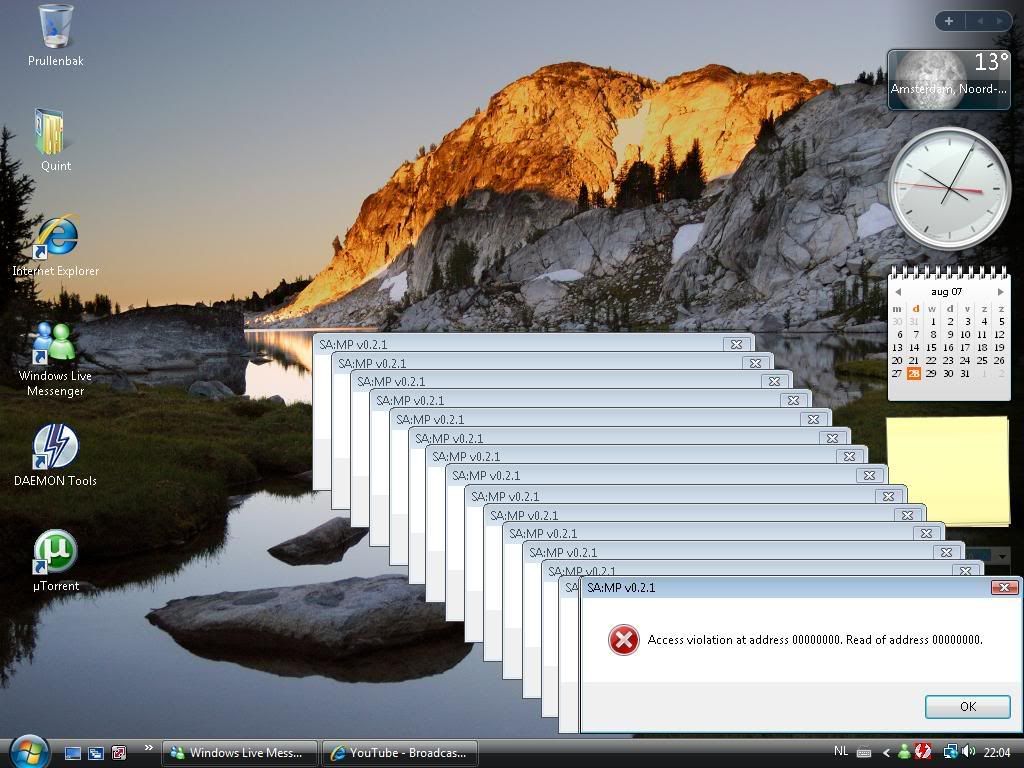The width and height of the screenshot is (1024, 768).
Task: Open the µTorrent desktop shortcut
Action: (55, 553)
